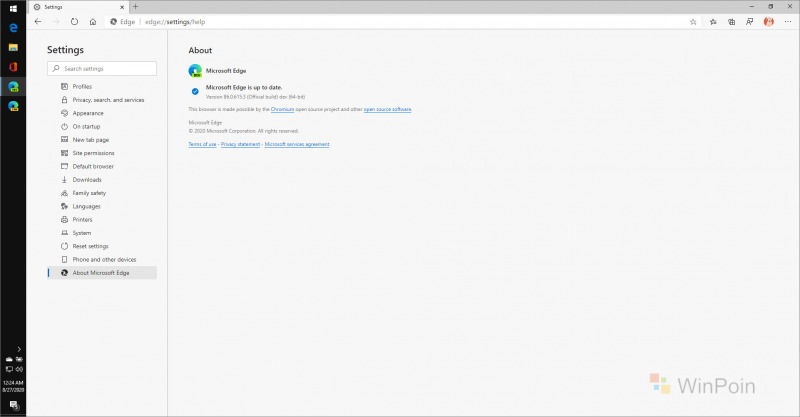Image resolution: width=800 pixels, height=417 pixels.
Task: Open the home page via house icon
Action: click(x=93, y=21)
